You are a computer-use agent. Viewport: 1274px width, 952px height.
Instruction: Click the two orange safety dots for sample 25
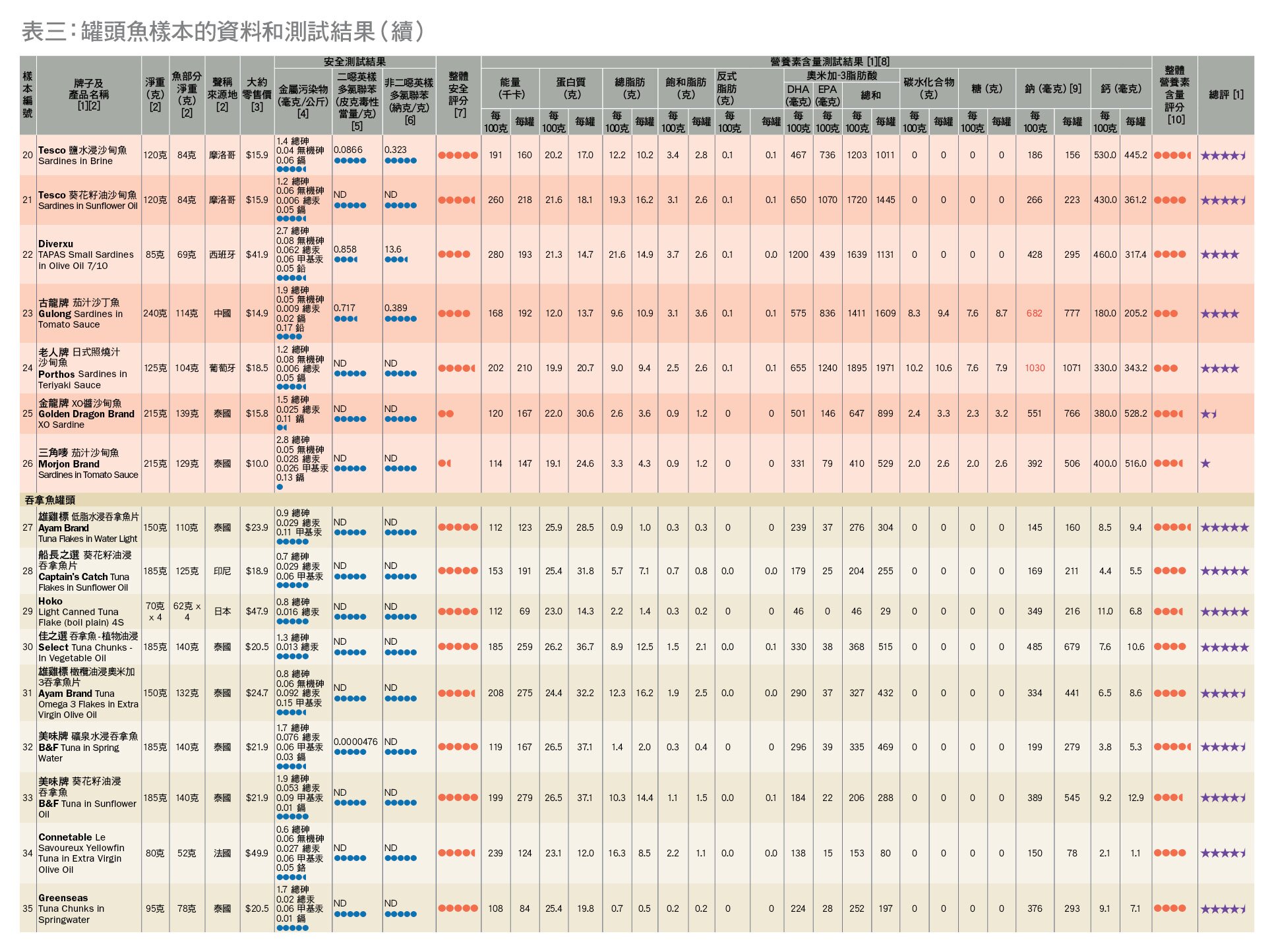(446, 414)
